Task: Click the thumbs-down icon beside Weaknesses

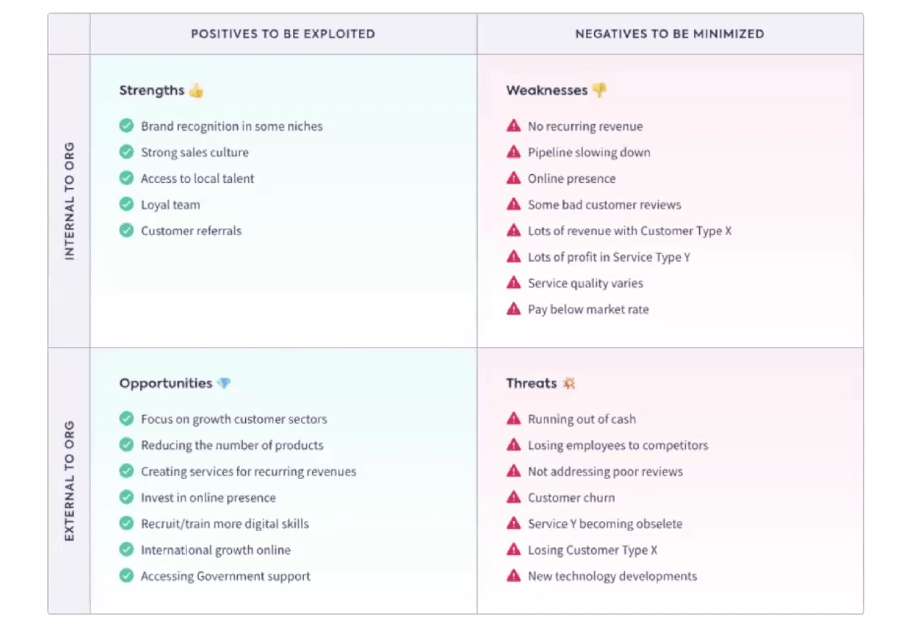Action: (599, 91)
